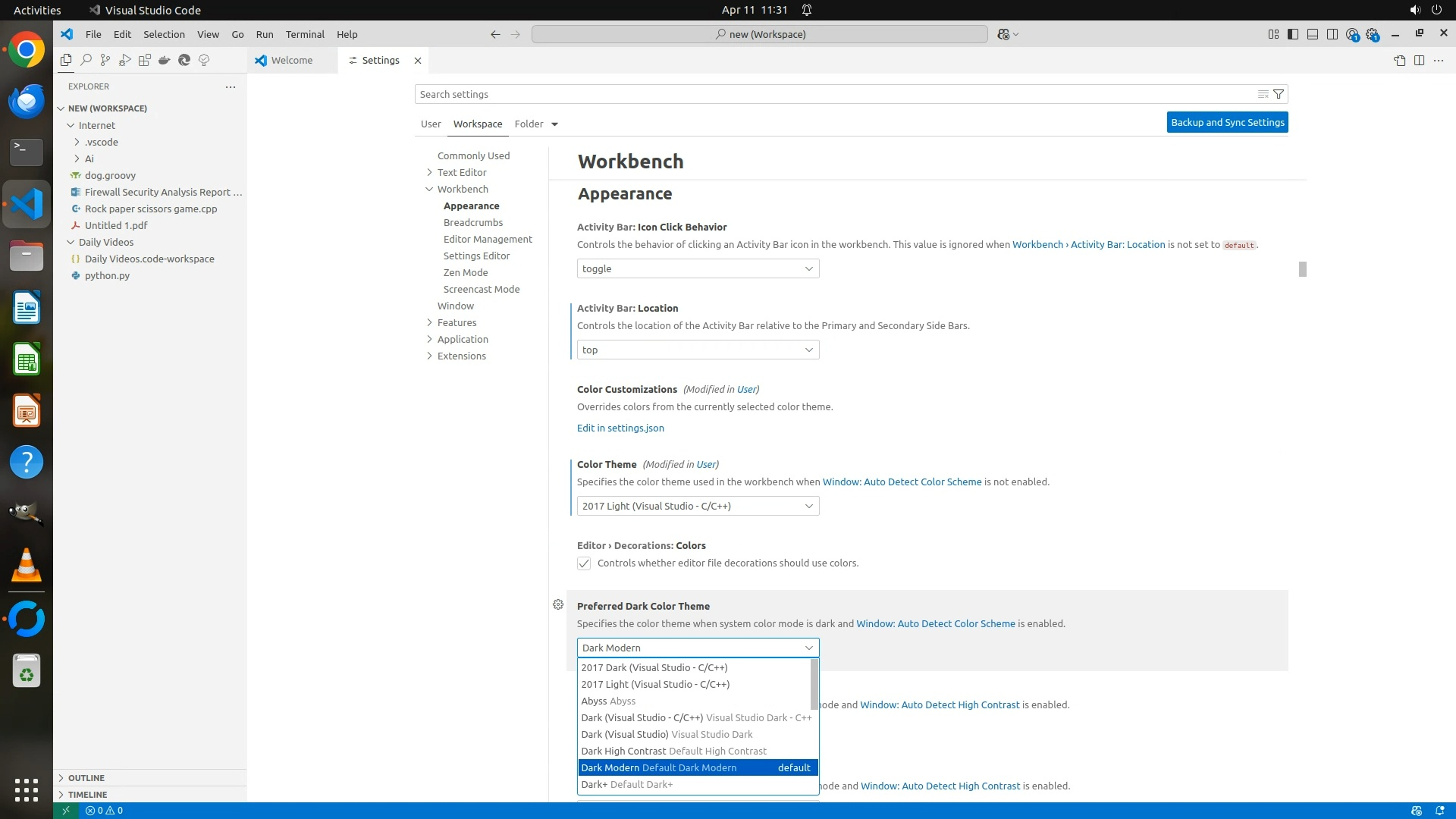
Task: Open the Extensions view icon
Action: pyautogui.click(x=145, y=60)
